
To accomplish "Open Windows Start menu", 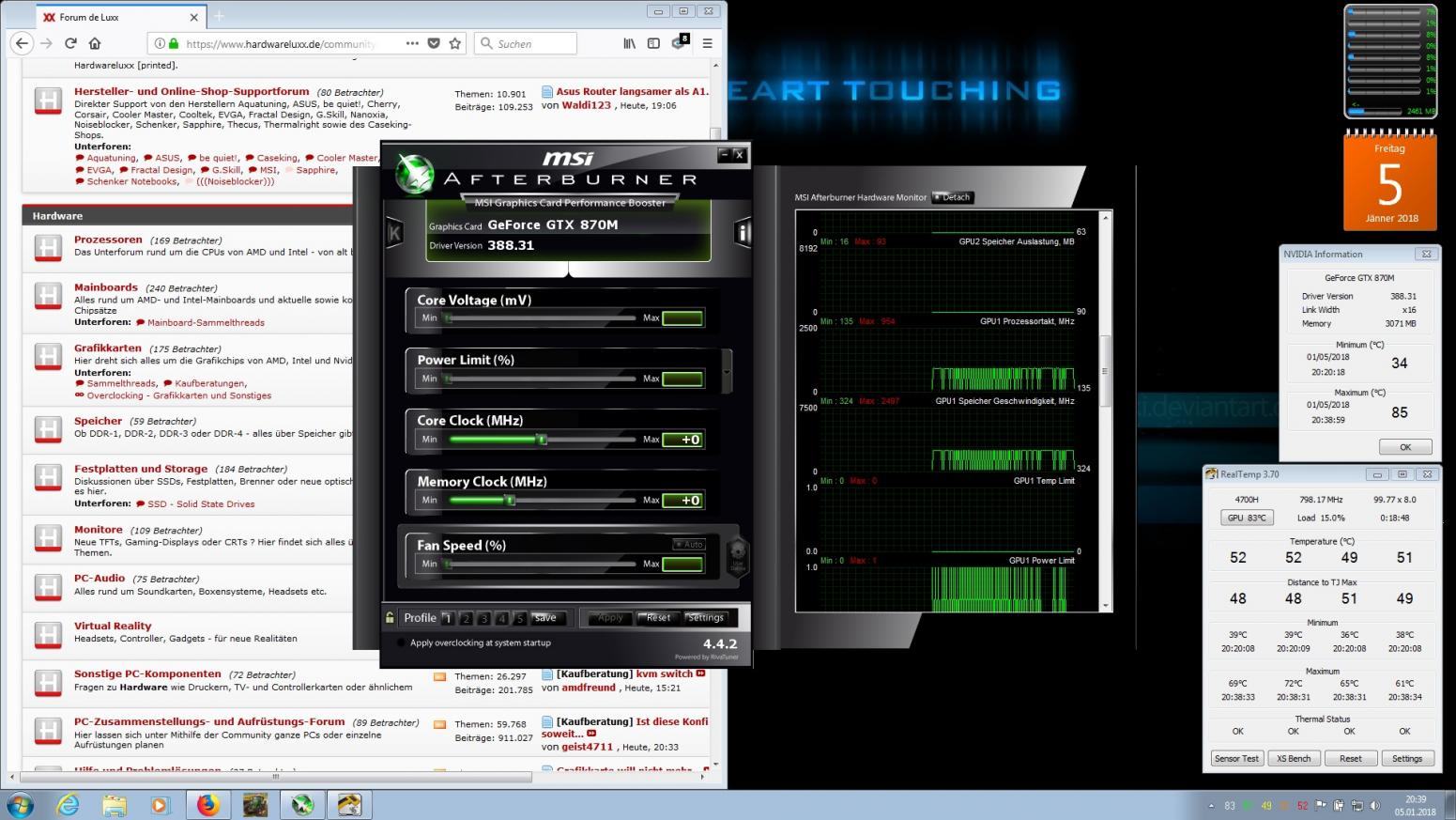I will (x=20, y=805).
